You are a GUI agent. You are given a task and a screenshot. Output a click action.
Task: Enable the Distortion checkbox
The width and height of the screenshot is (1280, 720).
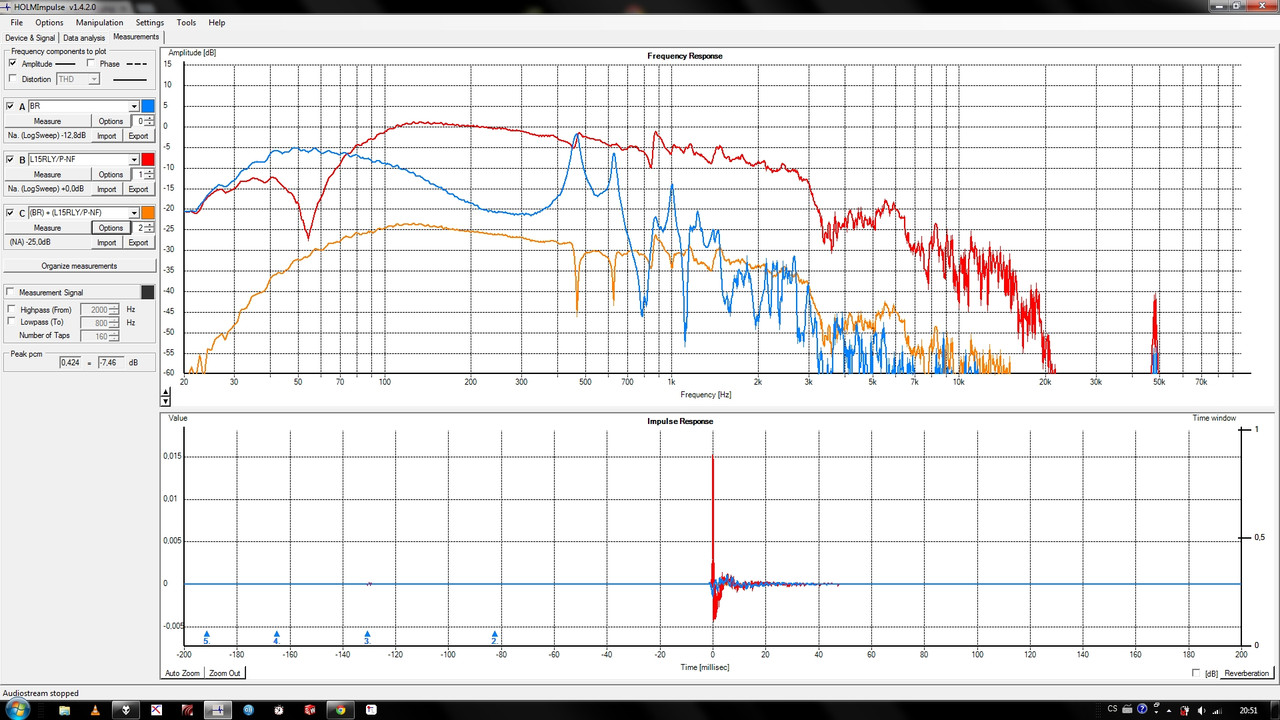click(x=12, y=79)
